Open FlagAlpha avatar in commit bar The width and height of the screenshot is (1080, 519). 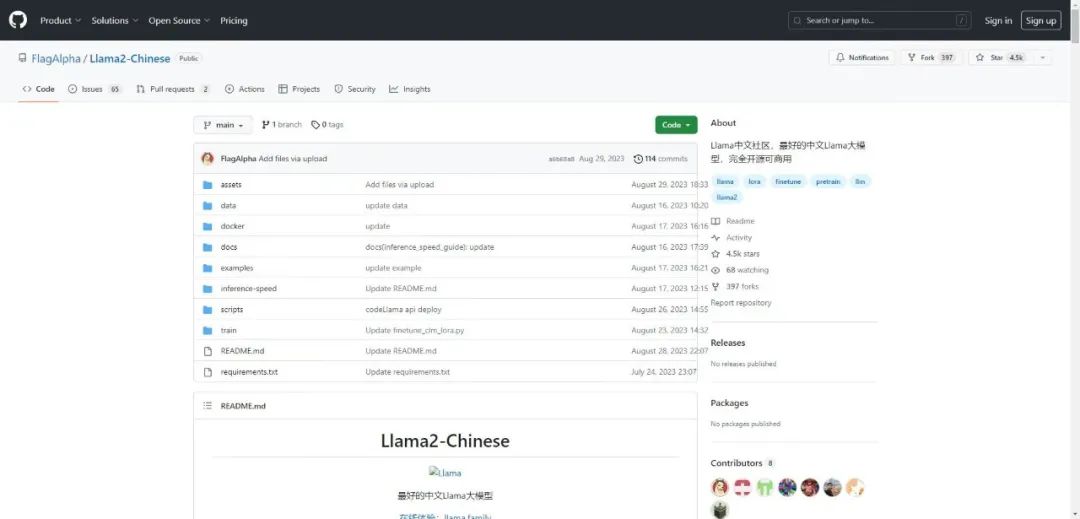coord(207,158)
